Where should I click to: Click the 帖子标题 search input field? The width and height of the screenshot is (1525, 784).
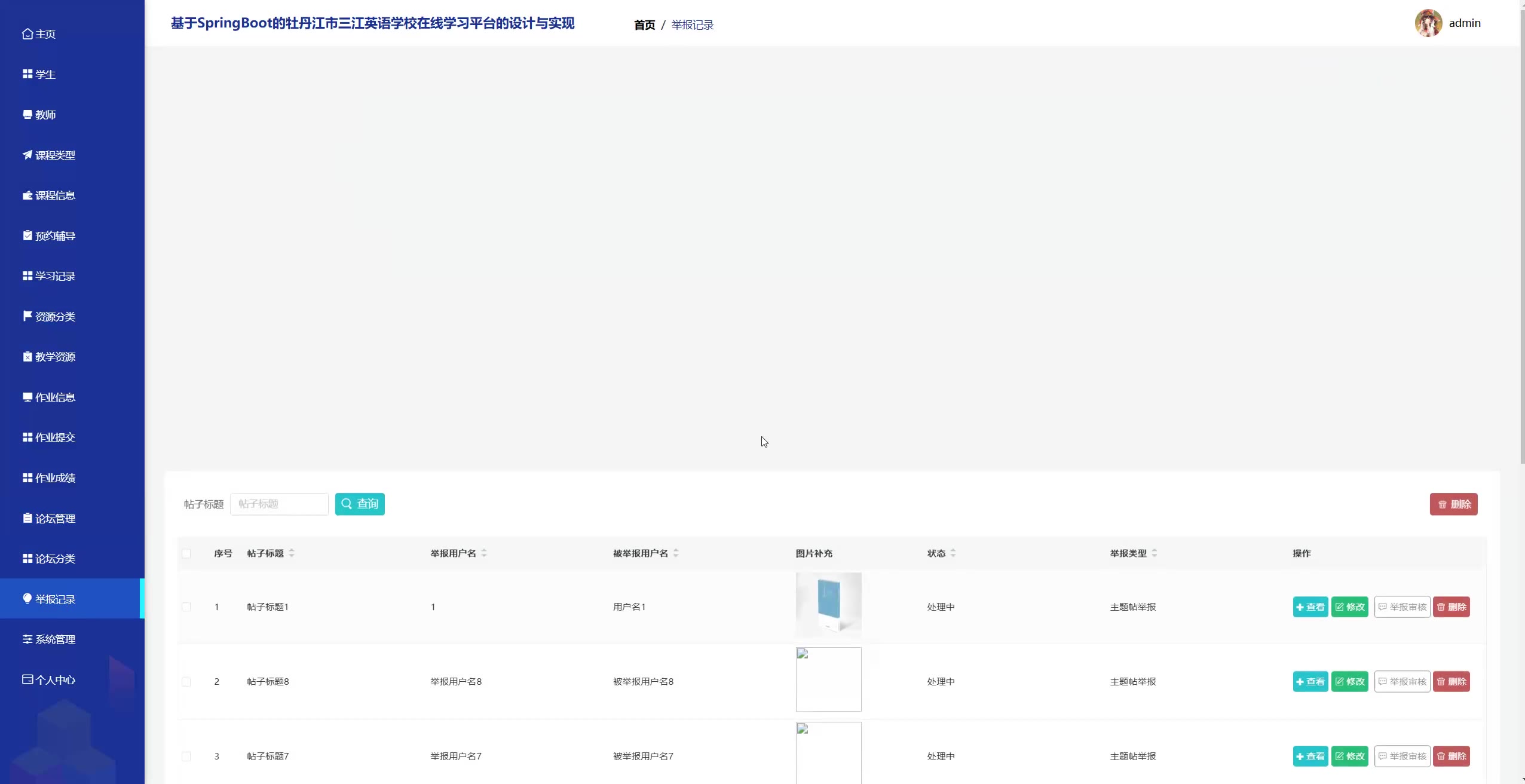coord(279,504)
